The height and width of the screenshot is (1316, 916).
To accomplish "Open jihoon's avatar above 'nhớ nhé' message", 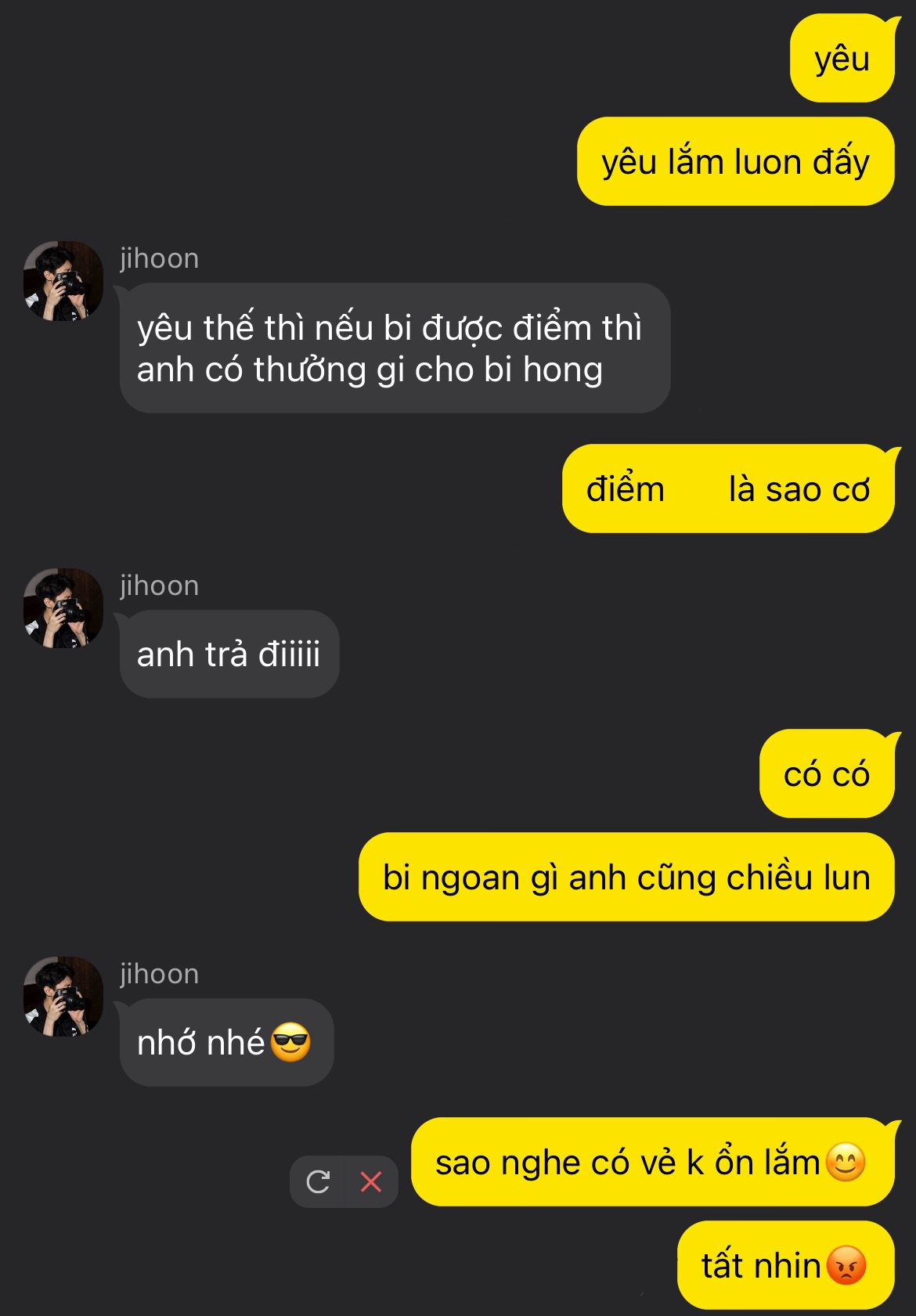I will [x=63, y=997].
